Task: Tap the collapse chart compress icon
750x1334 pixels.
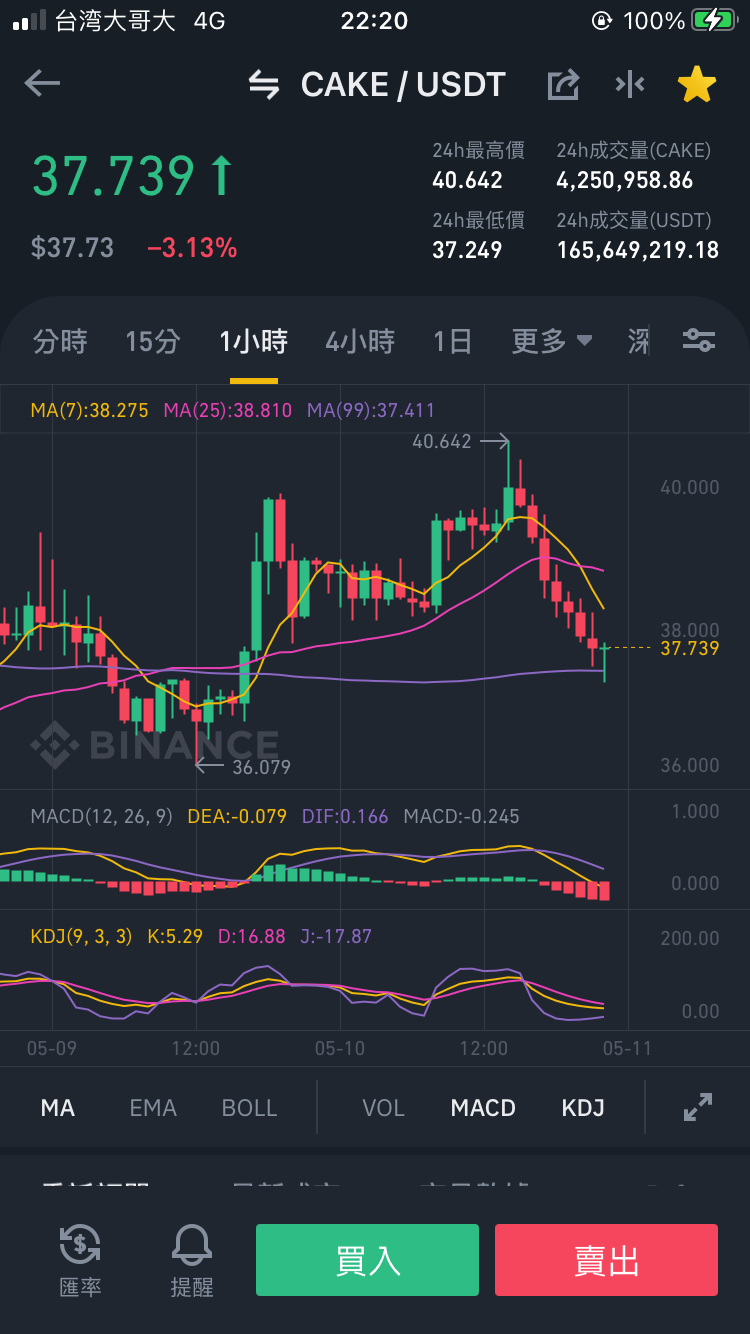Action: [630, 85]
